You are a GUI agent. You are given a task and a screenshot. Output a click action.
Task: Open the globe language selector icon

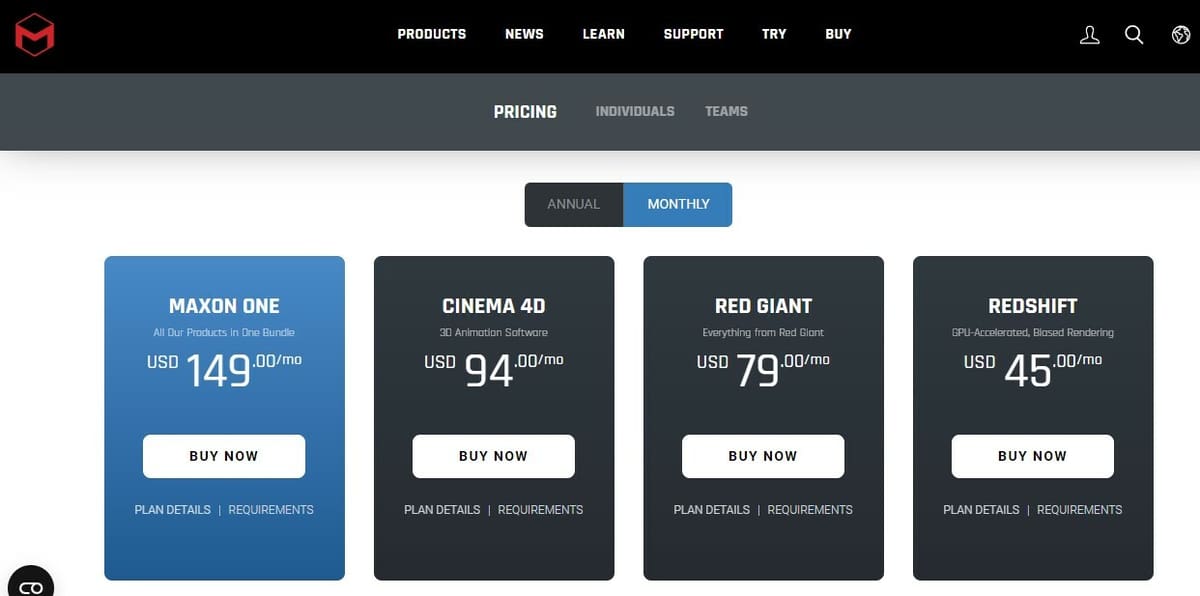pos(1180,35)
